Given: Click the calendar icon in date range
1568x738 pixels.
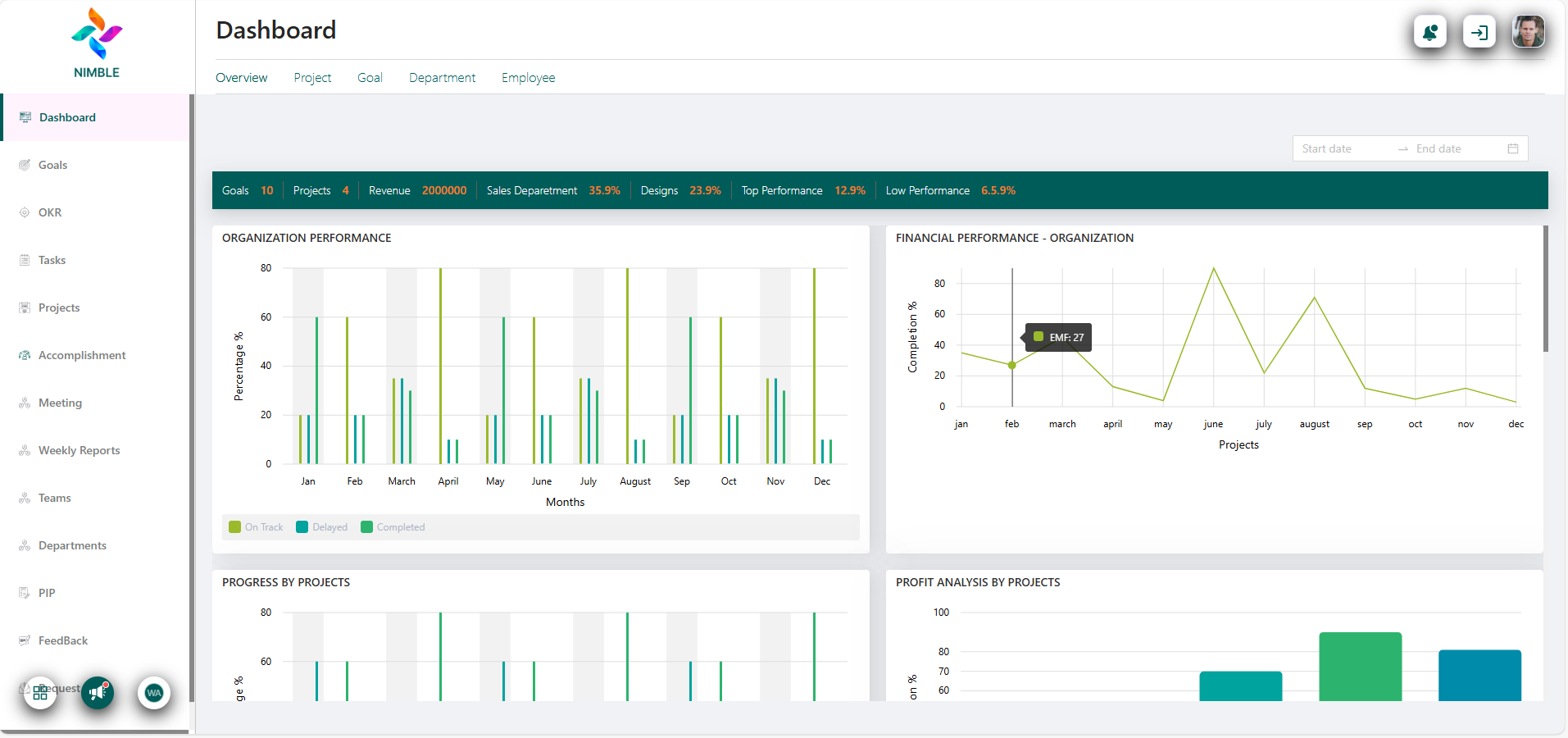Looking at the screenshot, I should click(1512, 148).
